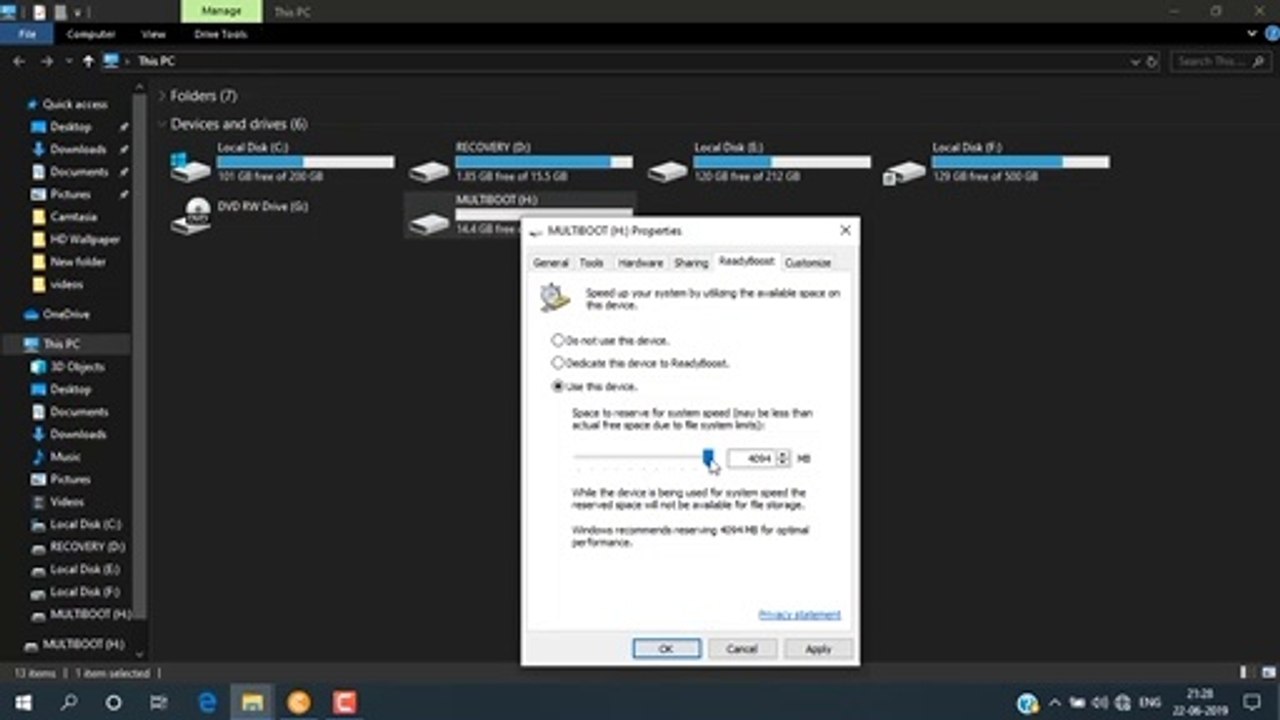Viewport: 1280px width, 720px height.
Task: Click the volume tray icon
Action: click(x=1099, y=702)
